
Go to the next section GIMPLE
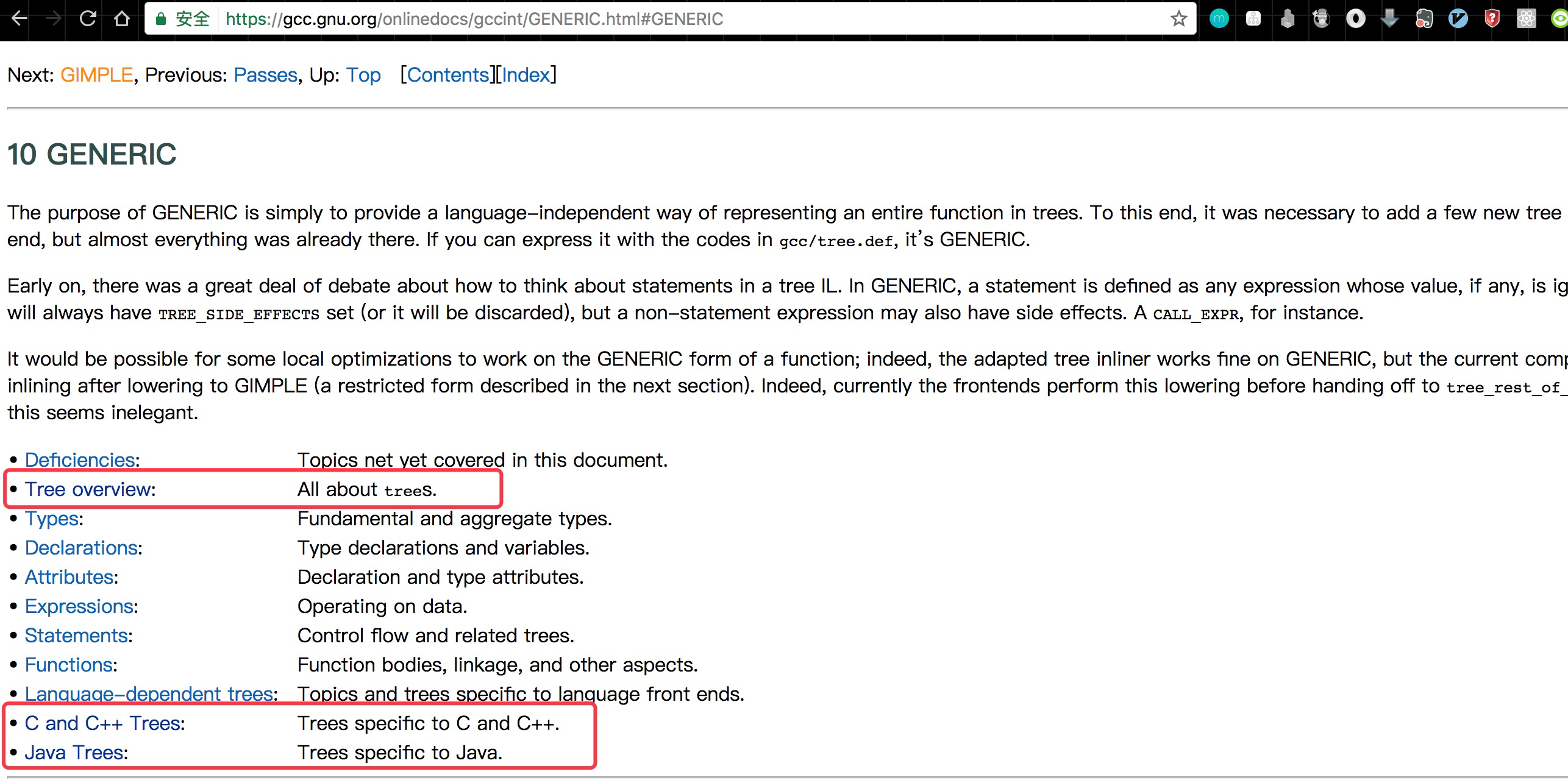click(x=96, y=75)
